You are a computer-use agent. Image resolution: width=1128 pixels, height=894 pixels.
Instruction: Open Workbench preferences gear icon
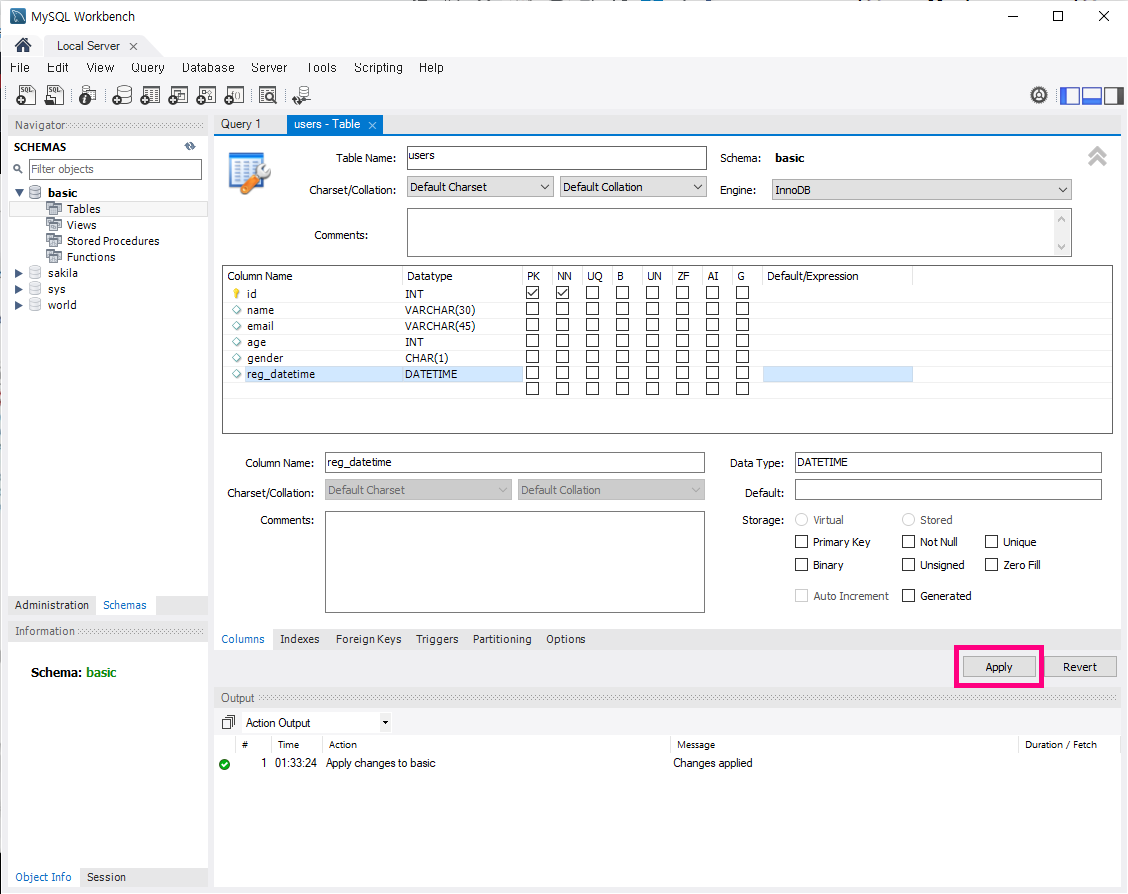(x=1039, y=95)
